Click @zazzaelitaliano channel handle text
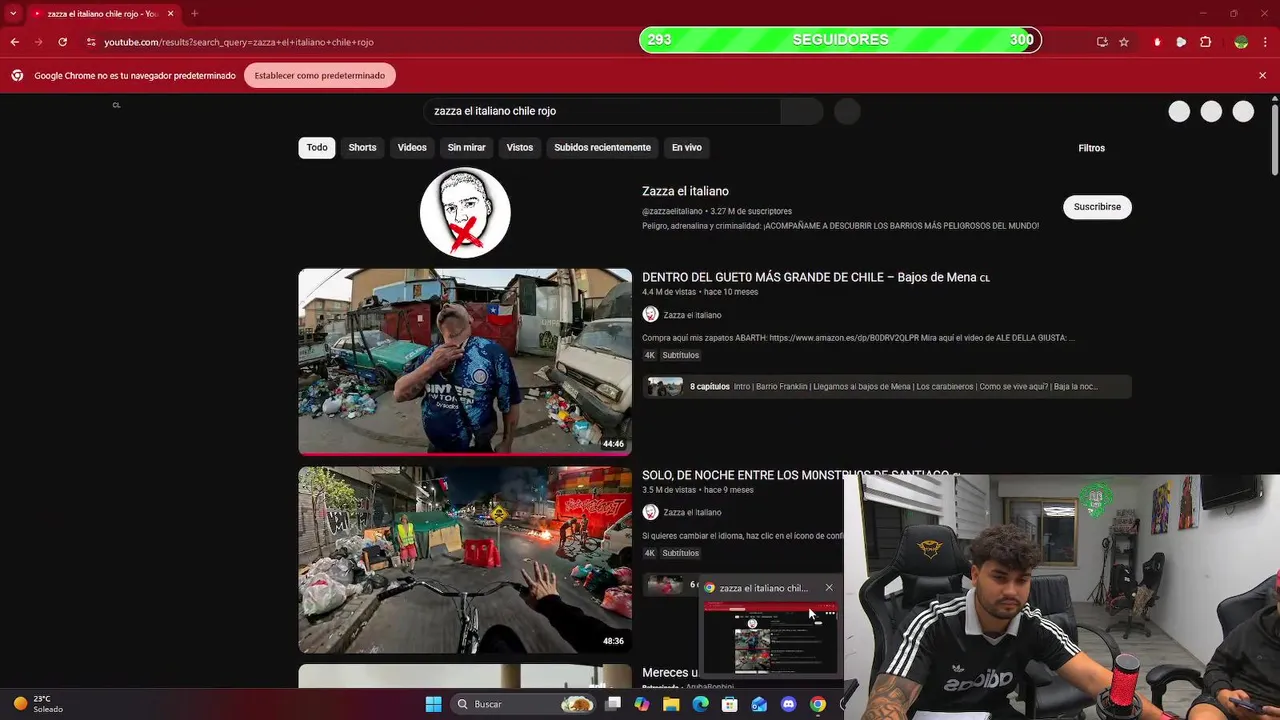Image resolution: width=1280 pixels, height=720 pixels. point(672,211)
